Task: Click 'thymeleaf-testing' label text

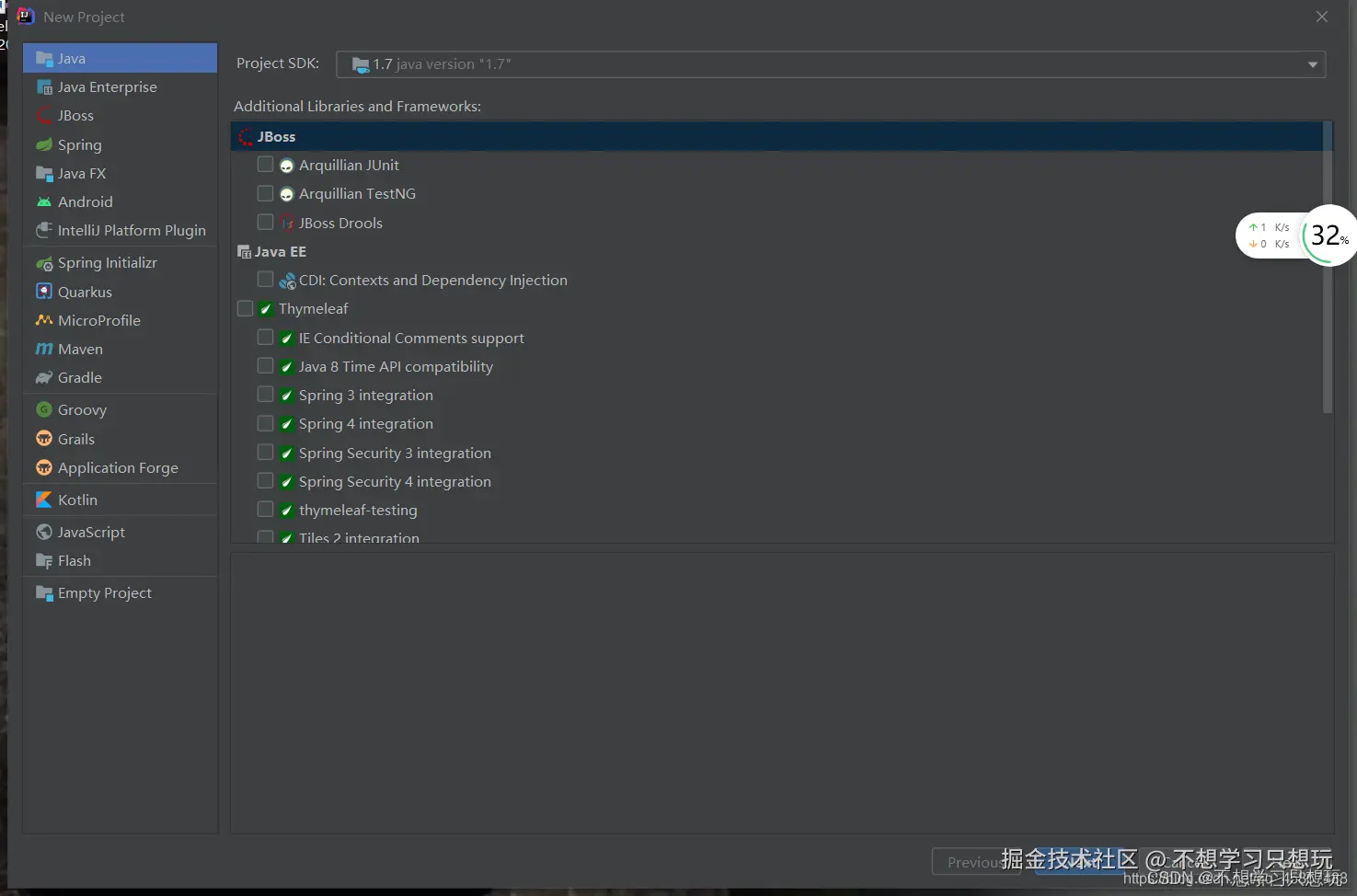Action: 358,511
